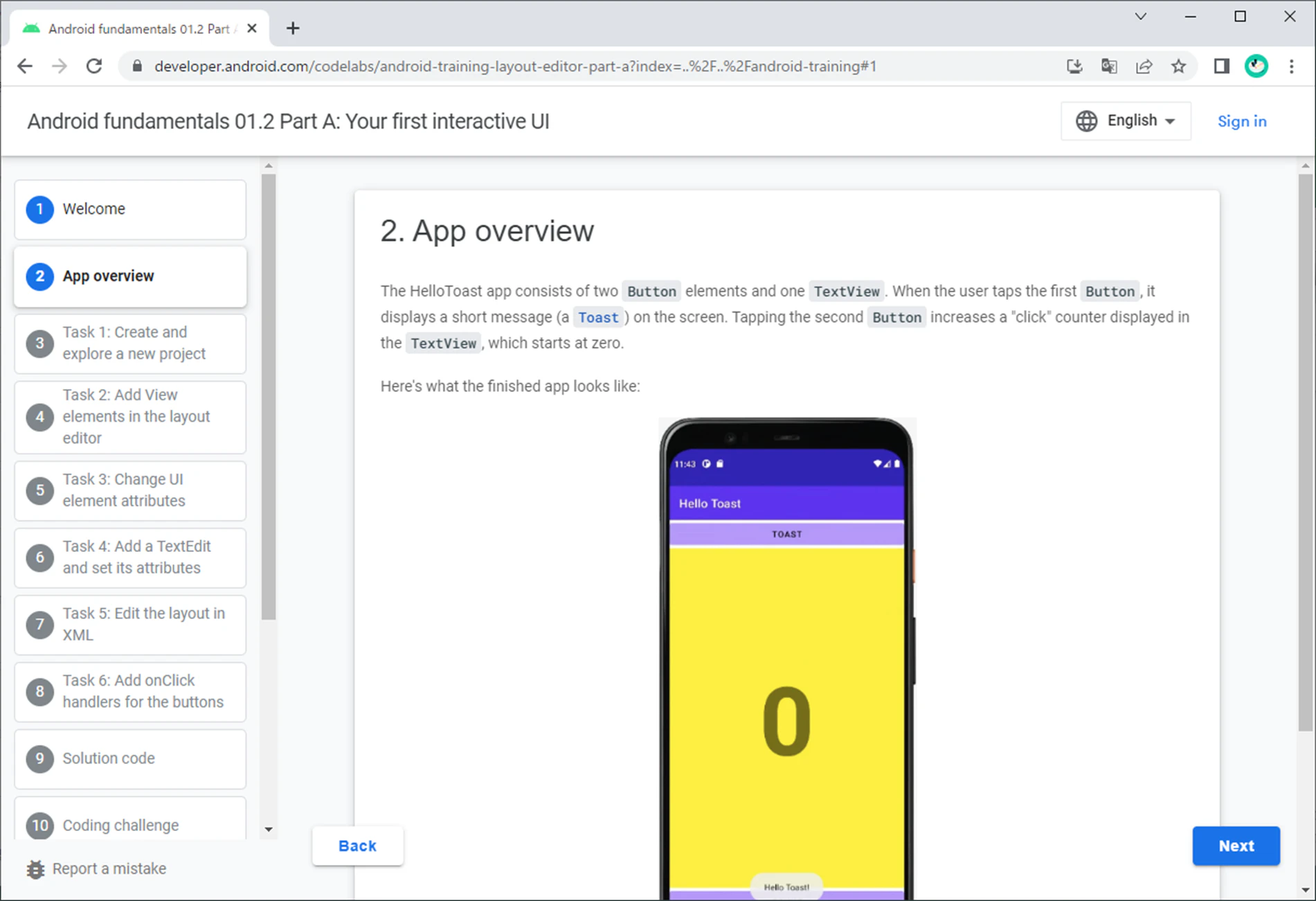This screenshot has width=1316, height=901.
Task: Select the Android fundamentals 01.2 tab
Action: 138,28
